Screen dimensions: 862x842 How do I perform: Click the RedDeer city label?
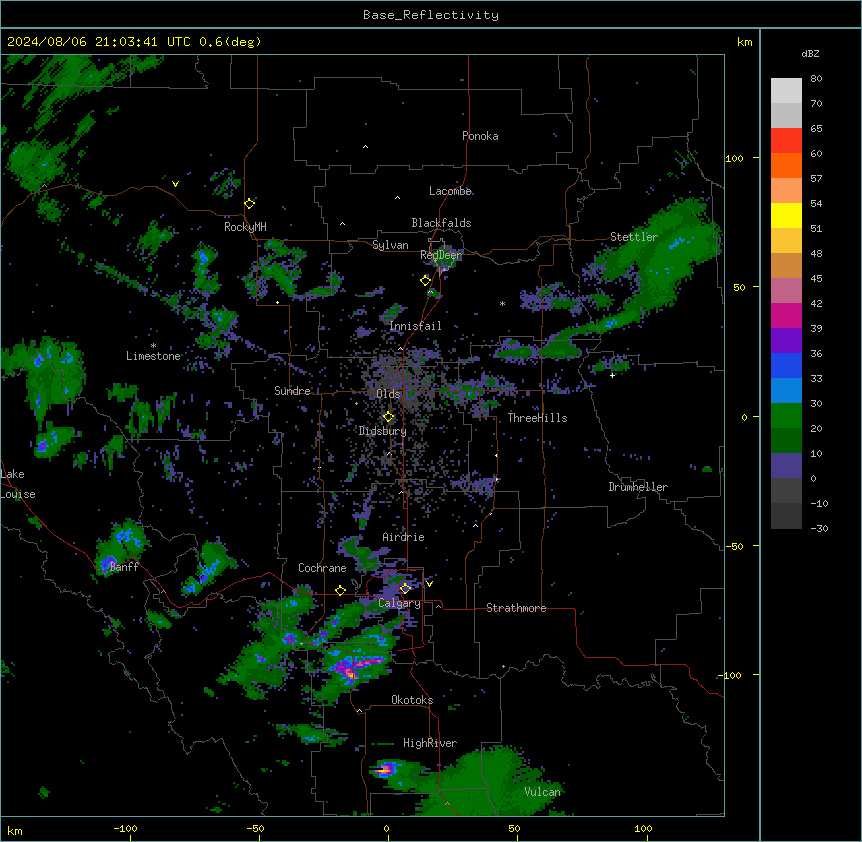click(441, 255)
